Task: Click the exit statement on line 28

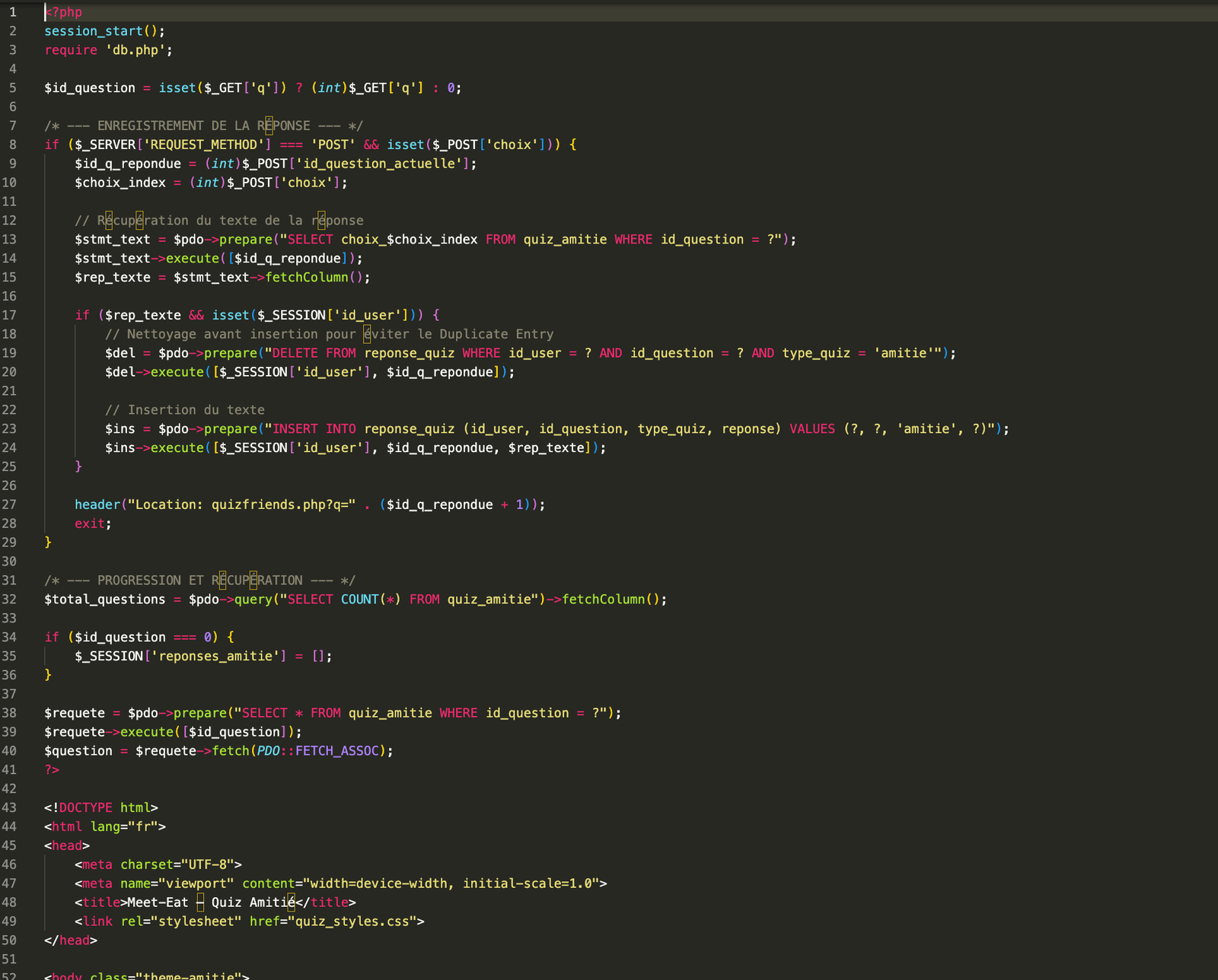Action: click(x=89, y=523)
